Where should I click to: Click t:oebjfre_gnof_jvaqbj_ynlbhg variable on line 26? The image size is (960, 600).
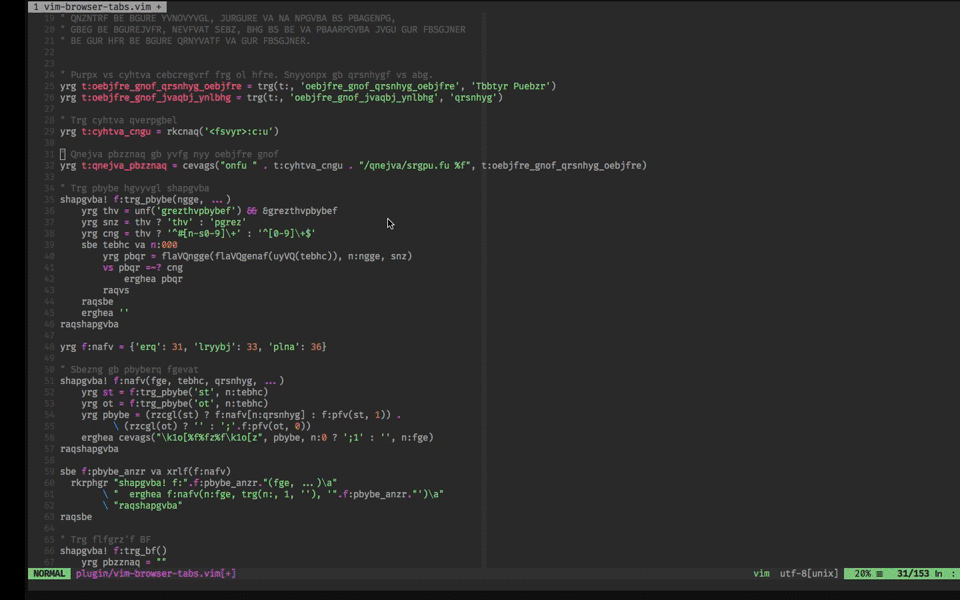click(x=156, y=97)
